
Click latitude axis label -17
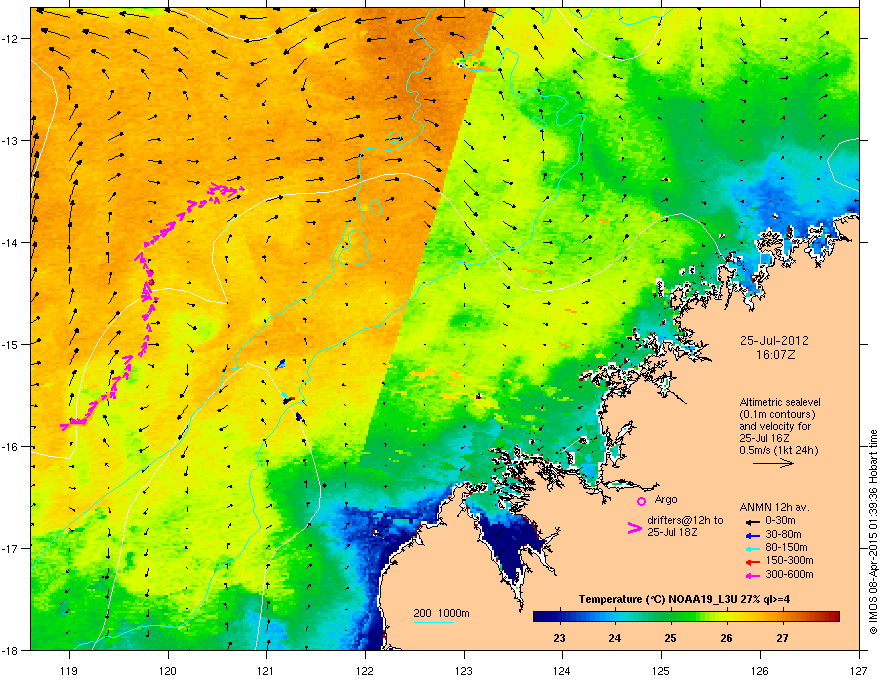[11, 548]
